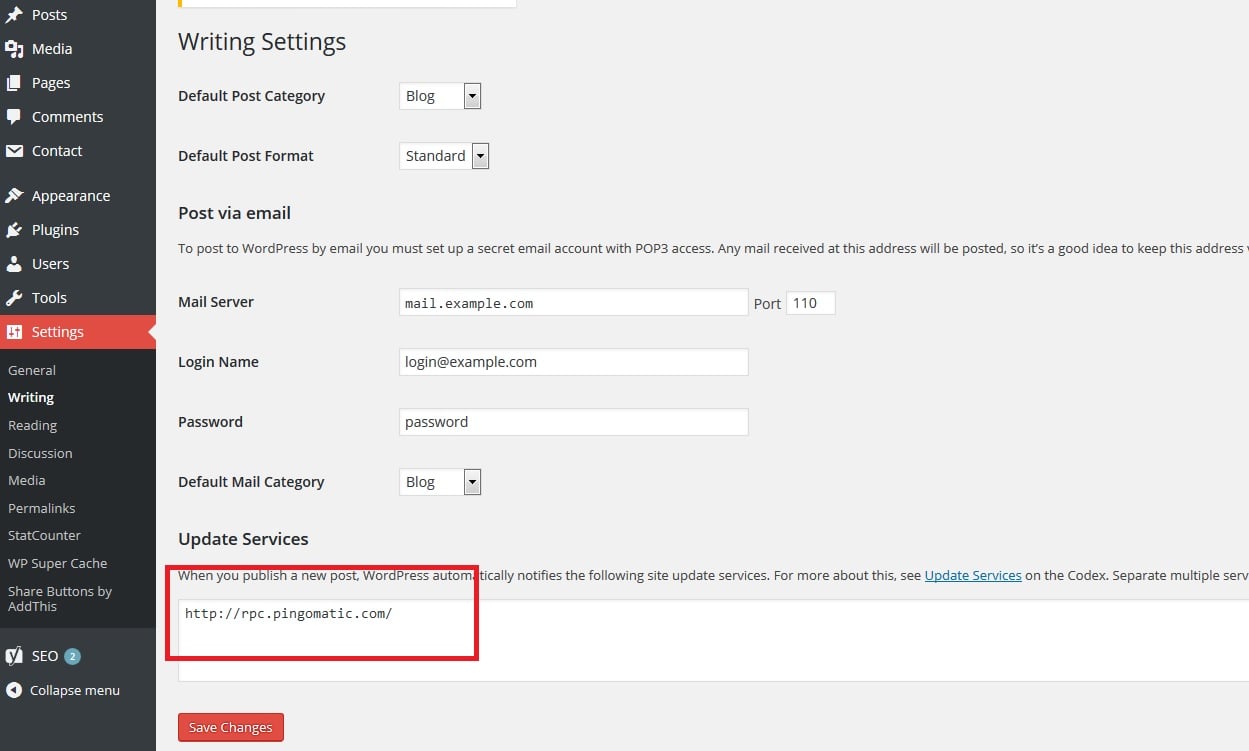The height and width of the screenshot is (751, 1249).
Task: Follow the Update Services Codex link
Action: pyautogui.click(x=972, y=576)
